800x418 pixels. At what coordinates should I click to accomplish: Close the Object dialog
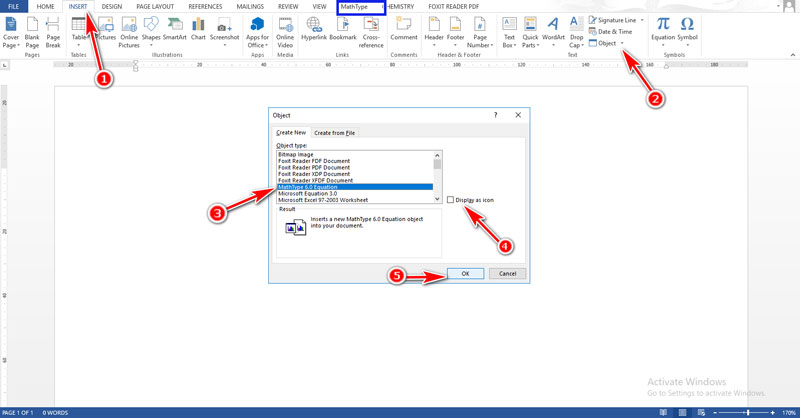(x=518, y=115)
